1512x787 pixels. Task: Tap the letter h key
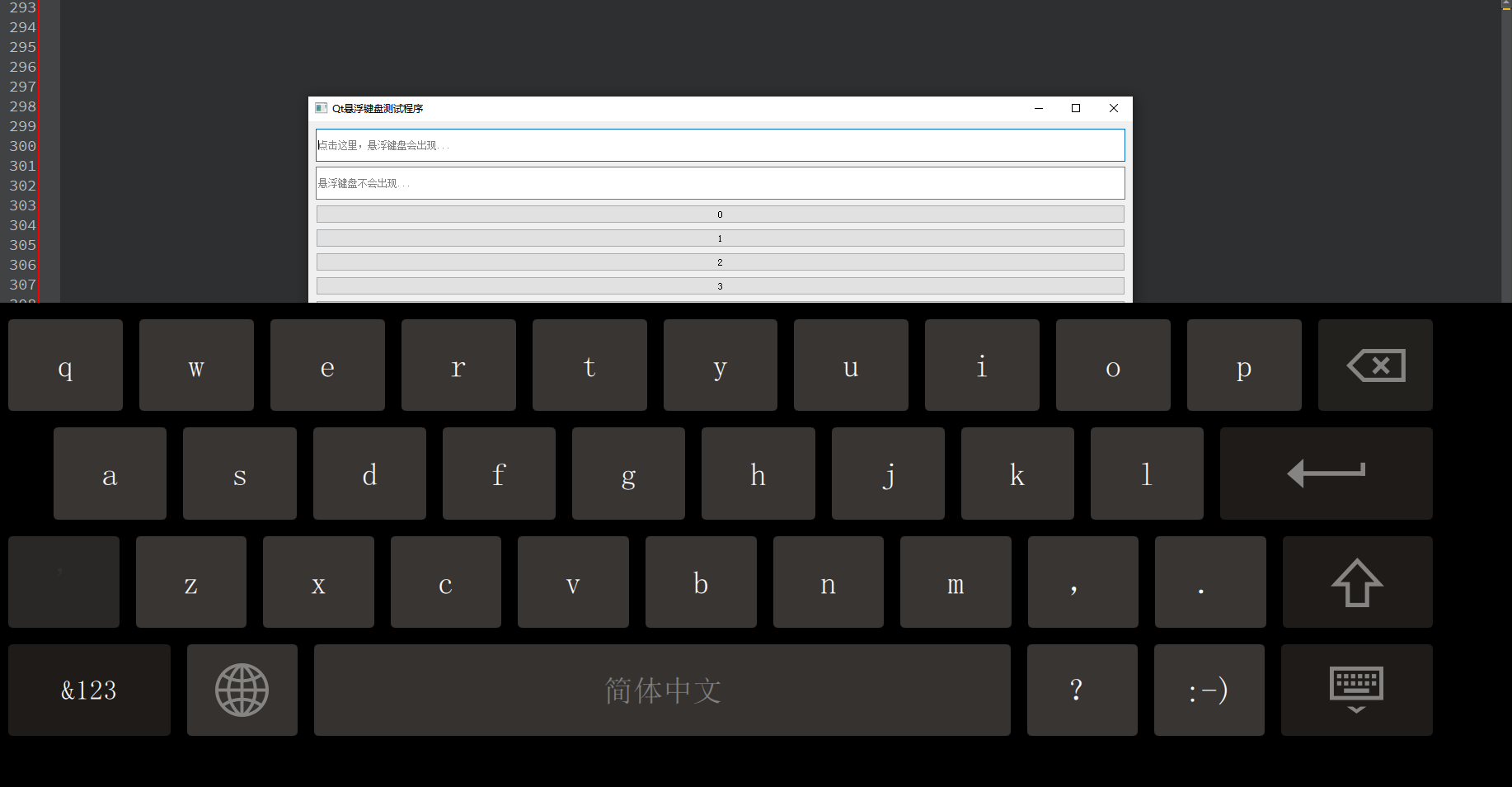pyautogui.click(x=758, y=474)
